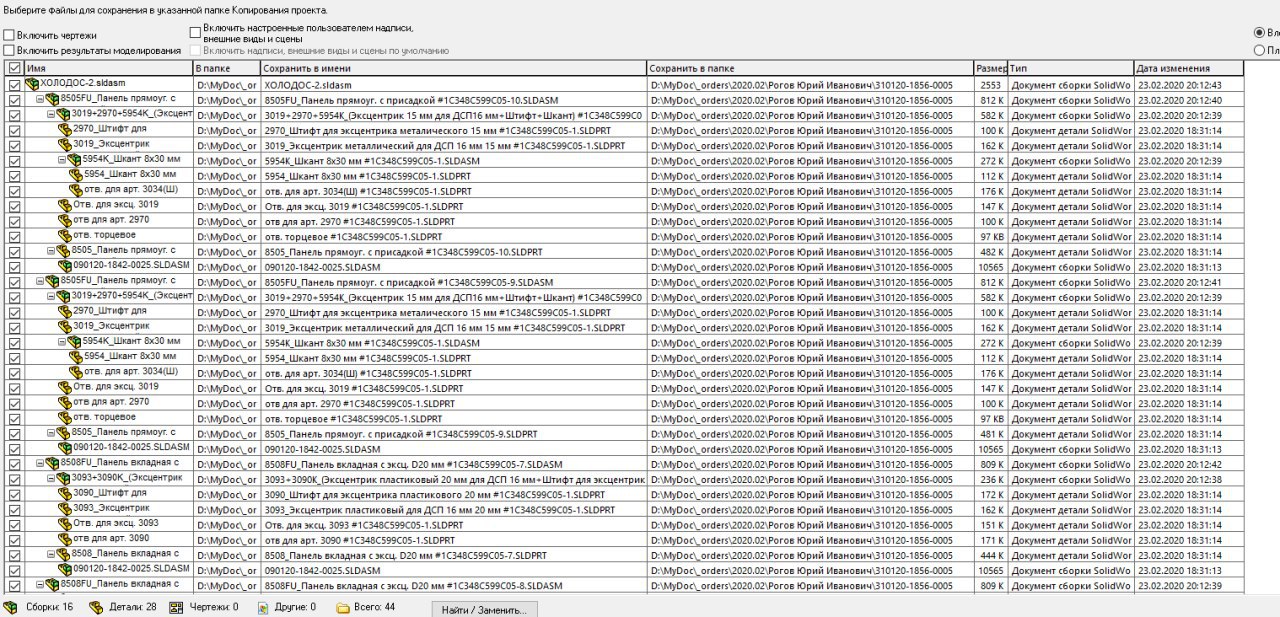Click the Сохранить в имени column header
The height and width of the screenshot is (617, 1280).
click(453, 68)
